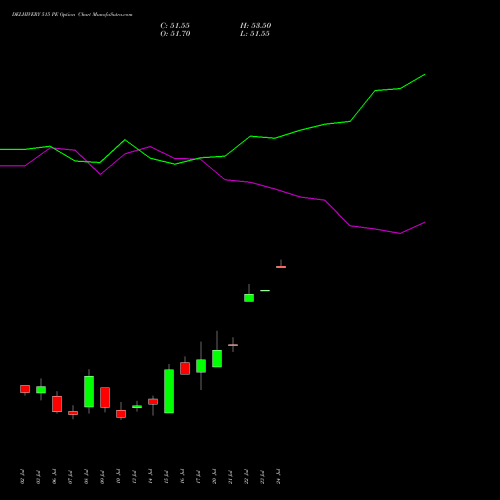The width and height of the screenshot is (500, 500).
Task: Select the low value L: 51.55
Action: pos(255,34)
